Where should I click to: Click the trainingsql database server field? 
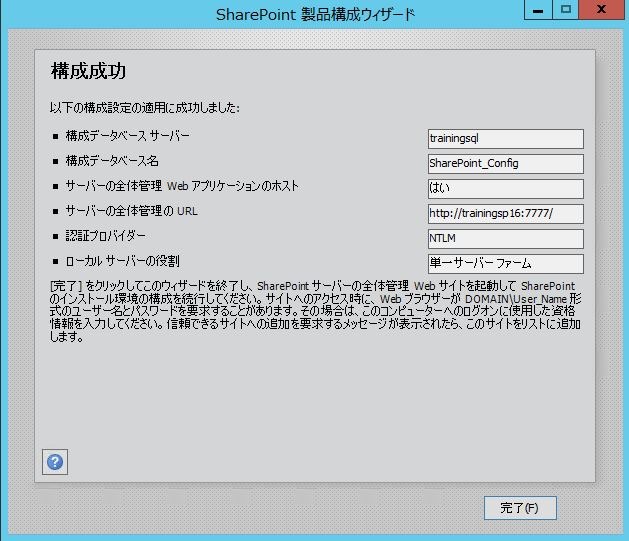point(505,139)
